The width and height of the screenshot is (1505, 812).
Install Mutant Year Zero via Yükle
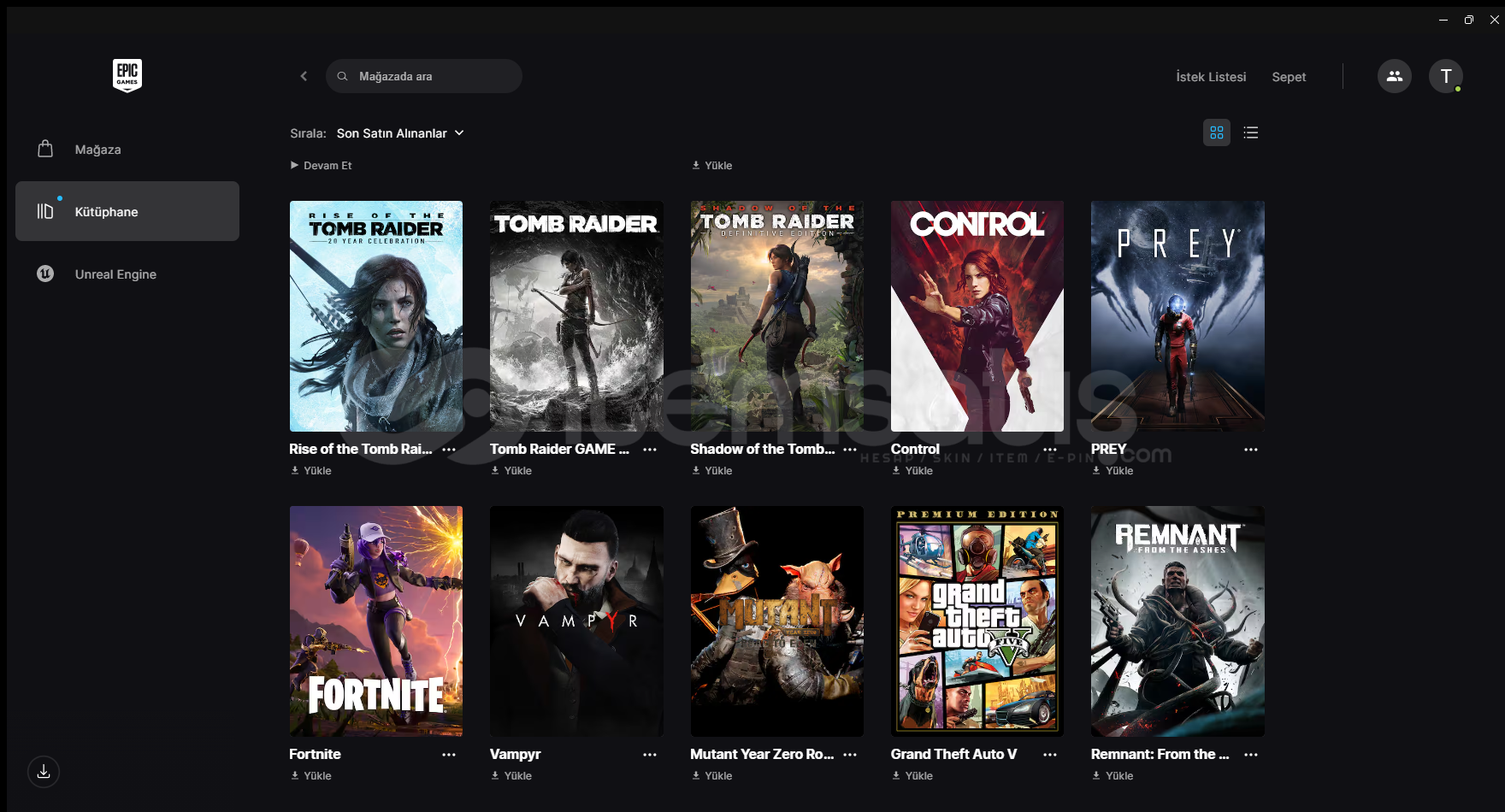[x=712, y=776]
